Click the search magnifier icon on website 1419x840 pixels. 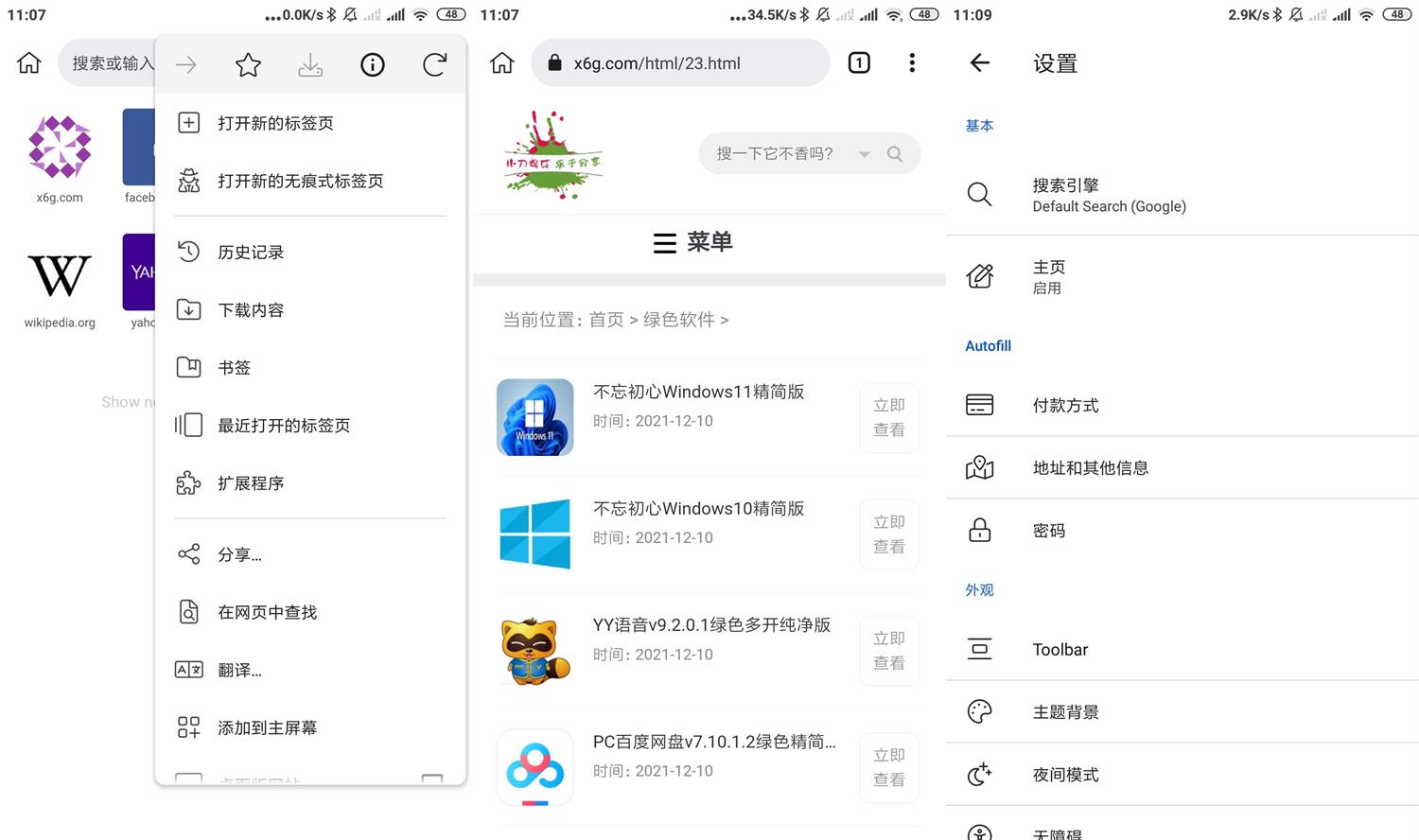pyautogui.click(x=895, y=154)
